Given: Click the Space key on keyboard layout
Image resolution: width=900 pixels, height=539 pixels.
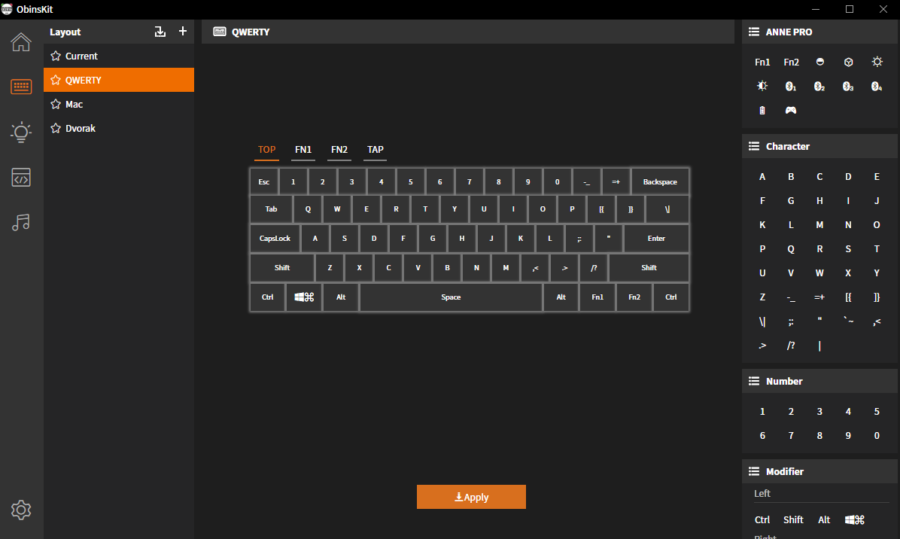Looking at the screenshot, I should 451,297.
